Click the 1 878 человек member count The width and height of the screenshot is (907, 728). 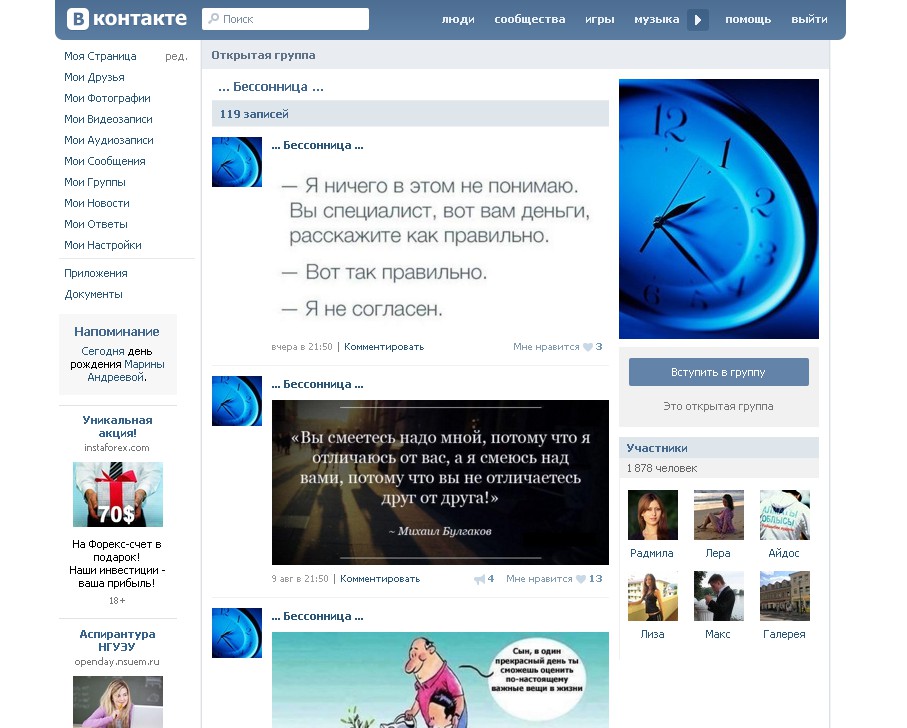pyautogui.click(x=662, y=468)
